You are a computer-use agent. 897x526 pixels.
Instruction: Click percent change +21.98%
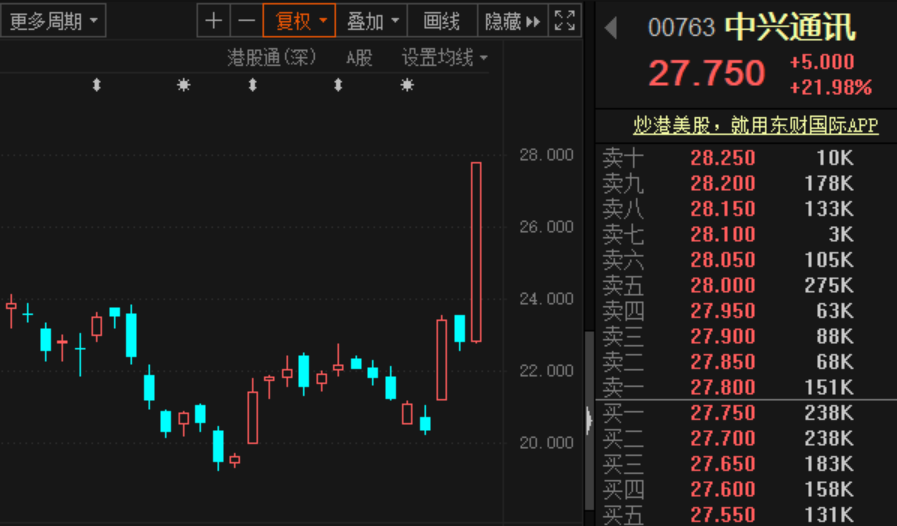coord(831,87)
